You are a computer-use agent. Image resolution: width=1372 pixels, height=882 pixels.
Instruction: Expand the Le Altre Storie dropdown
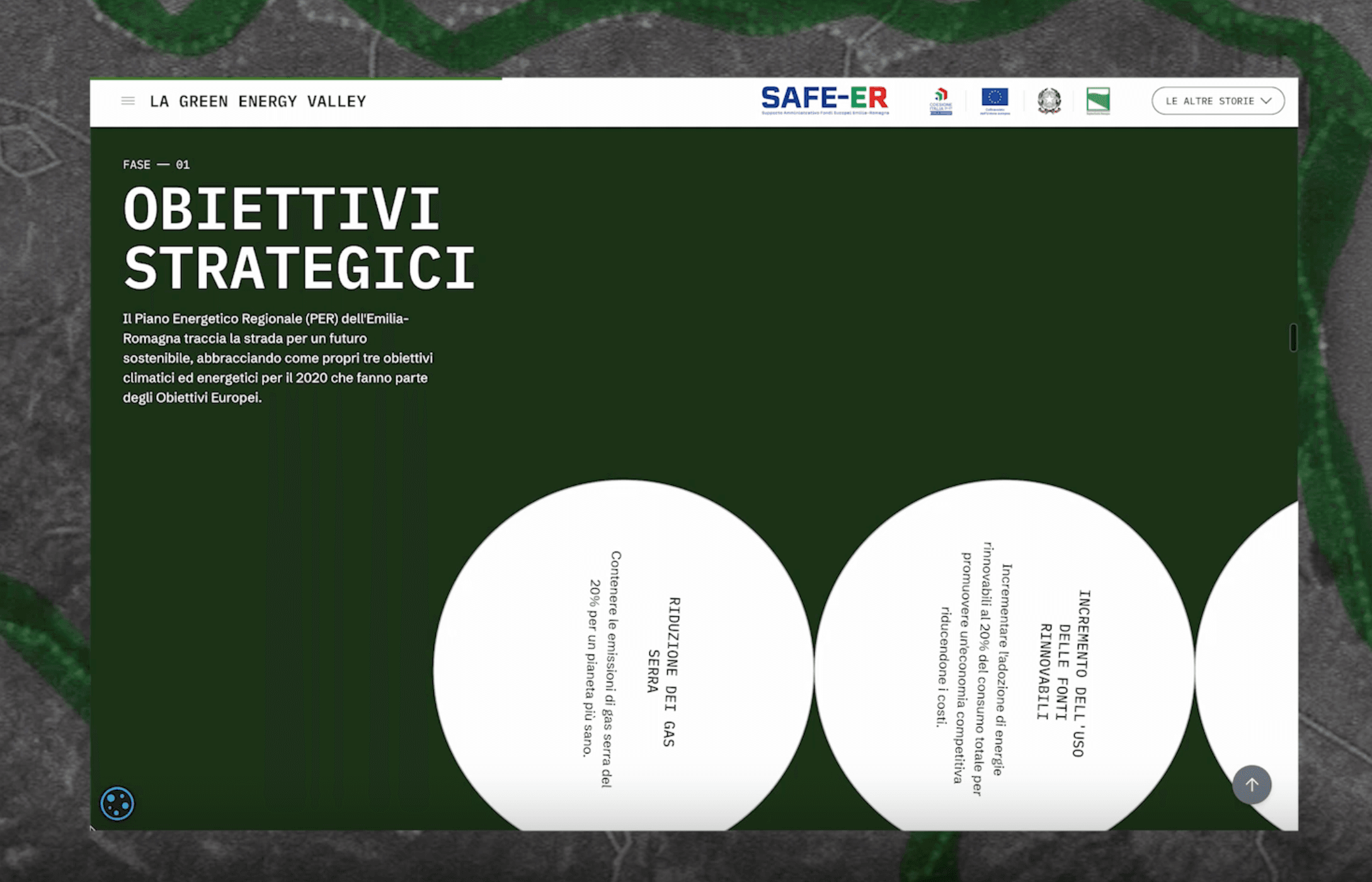coord(1209,101)
